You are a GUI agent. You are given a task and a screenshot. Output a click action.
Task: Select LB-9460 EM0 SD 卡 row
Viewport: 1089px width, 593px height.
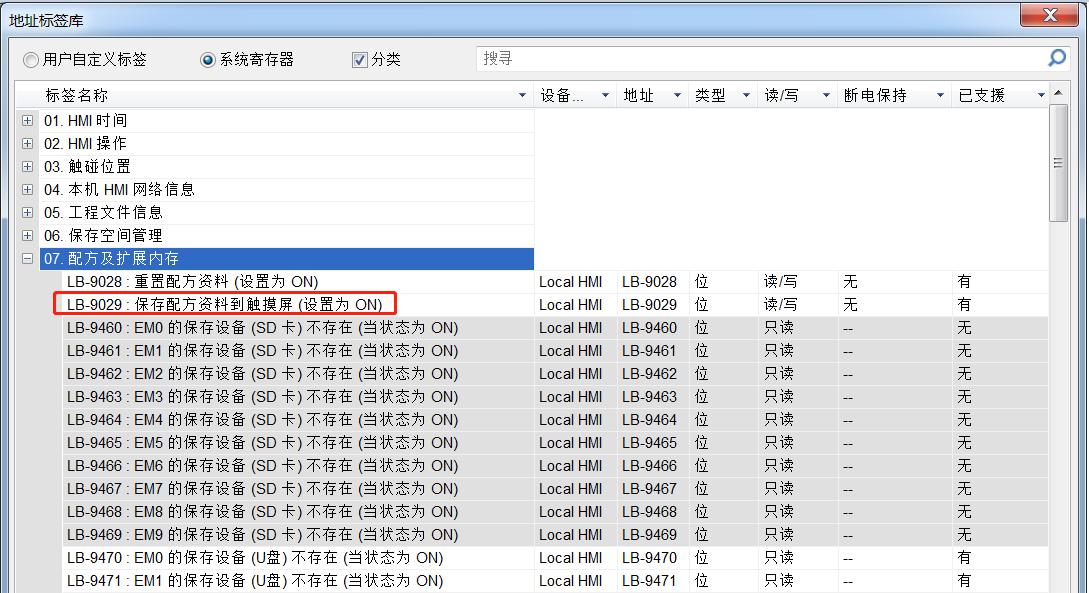pyautogui.click(x=555, y=327)
